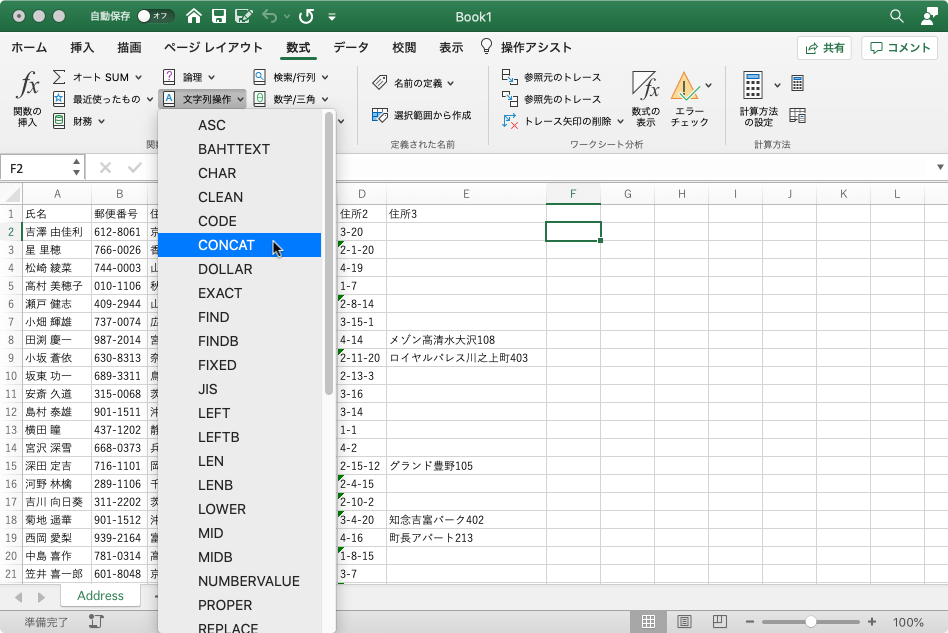
Task: Click the Lookup & Reference (検索/行列) icon
Action: (259, 77)
